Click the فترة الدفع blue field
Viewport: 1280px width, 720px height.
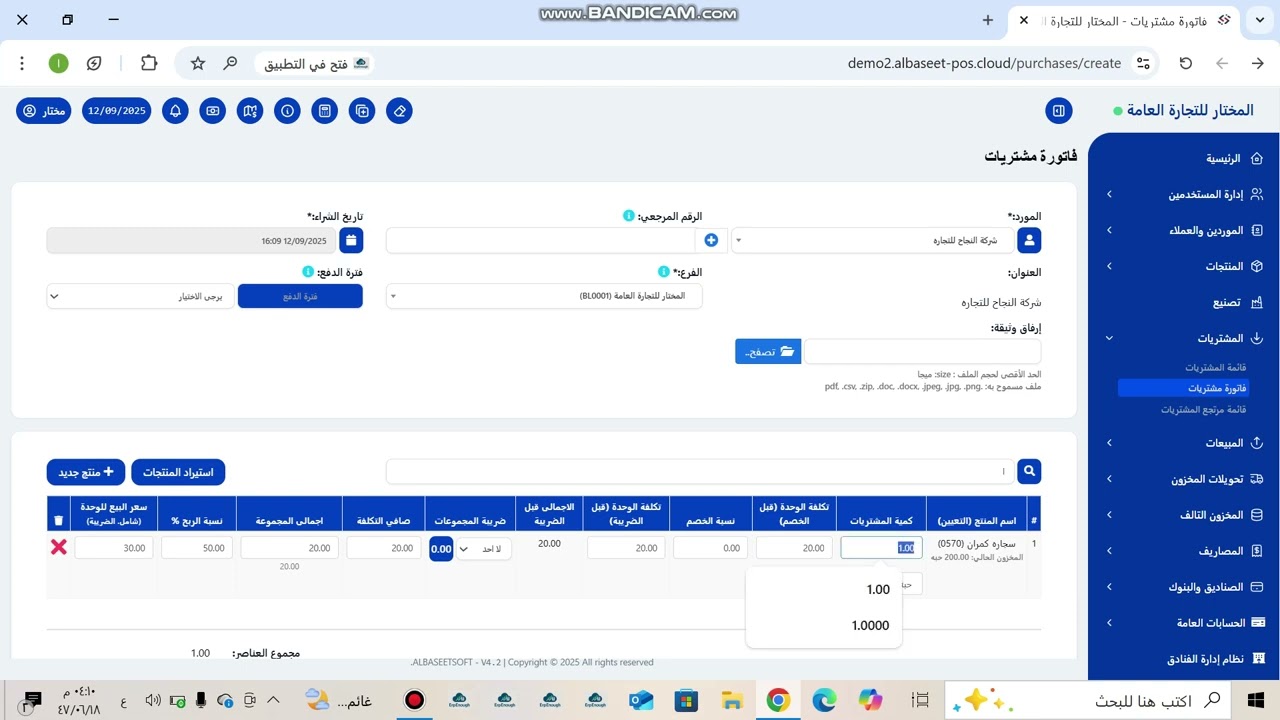click(x=300, y=296)
